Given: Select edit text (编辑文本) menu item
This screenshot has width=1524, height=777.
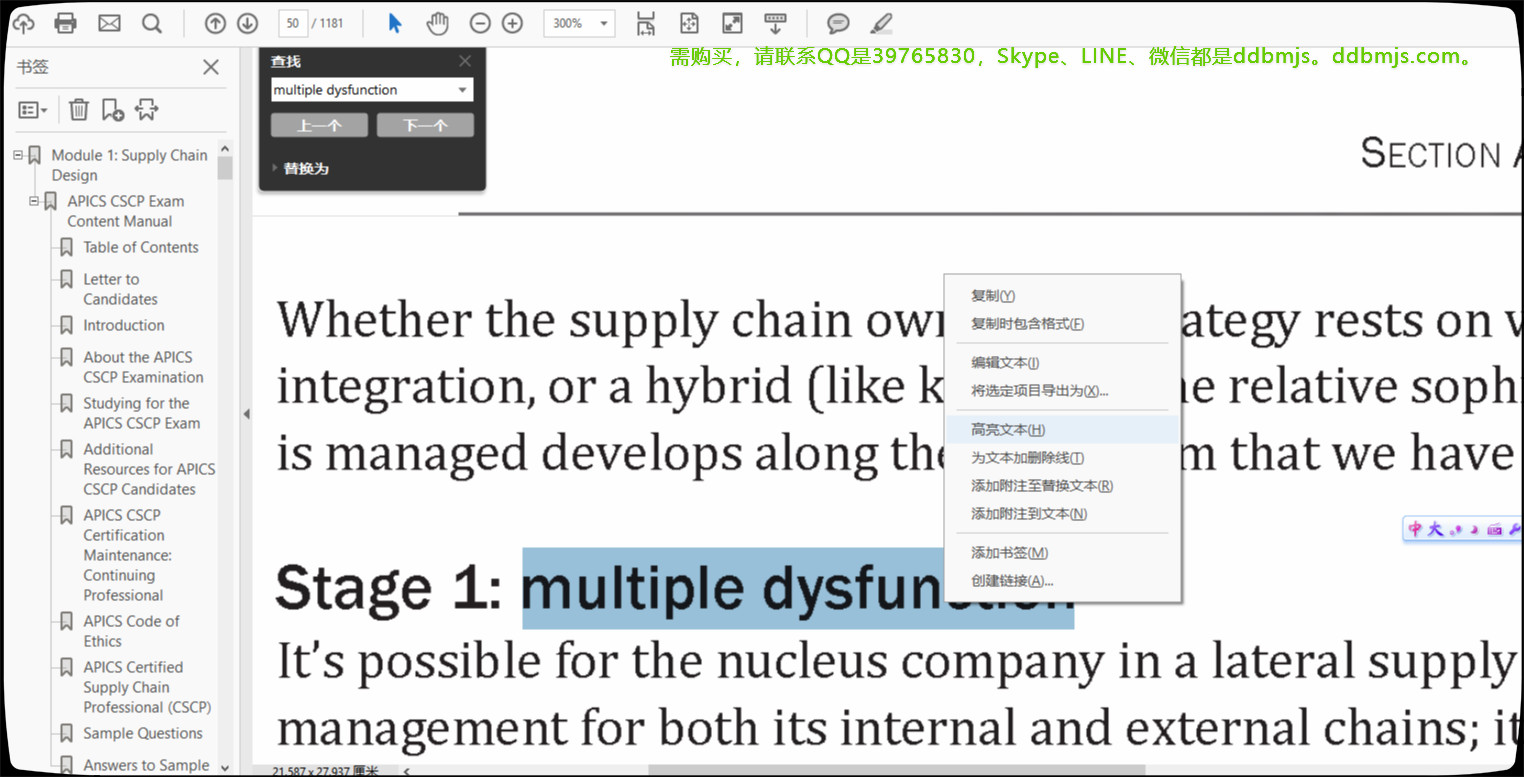Looking at the screenshot, I should tap(1061, 363).
